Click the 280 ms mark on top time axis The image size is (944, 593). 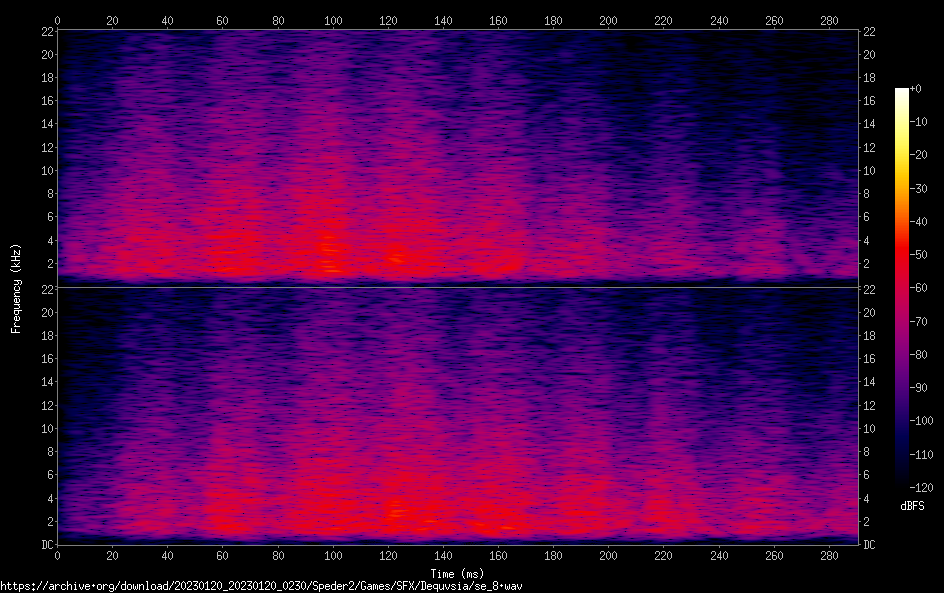pyautogui.click(x=828, y=19)
